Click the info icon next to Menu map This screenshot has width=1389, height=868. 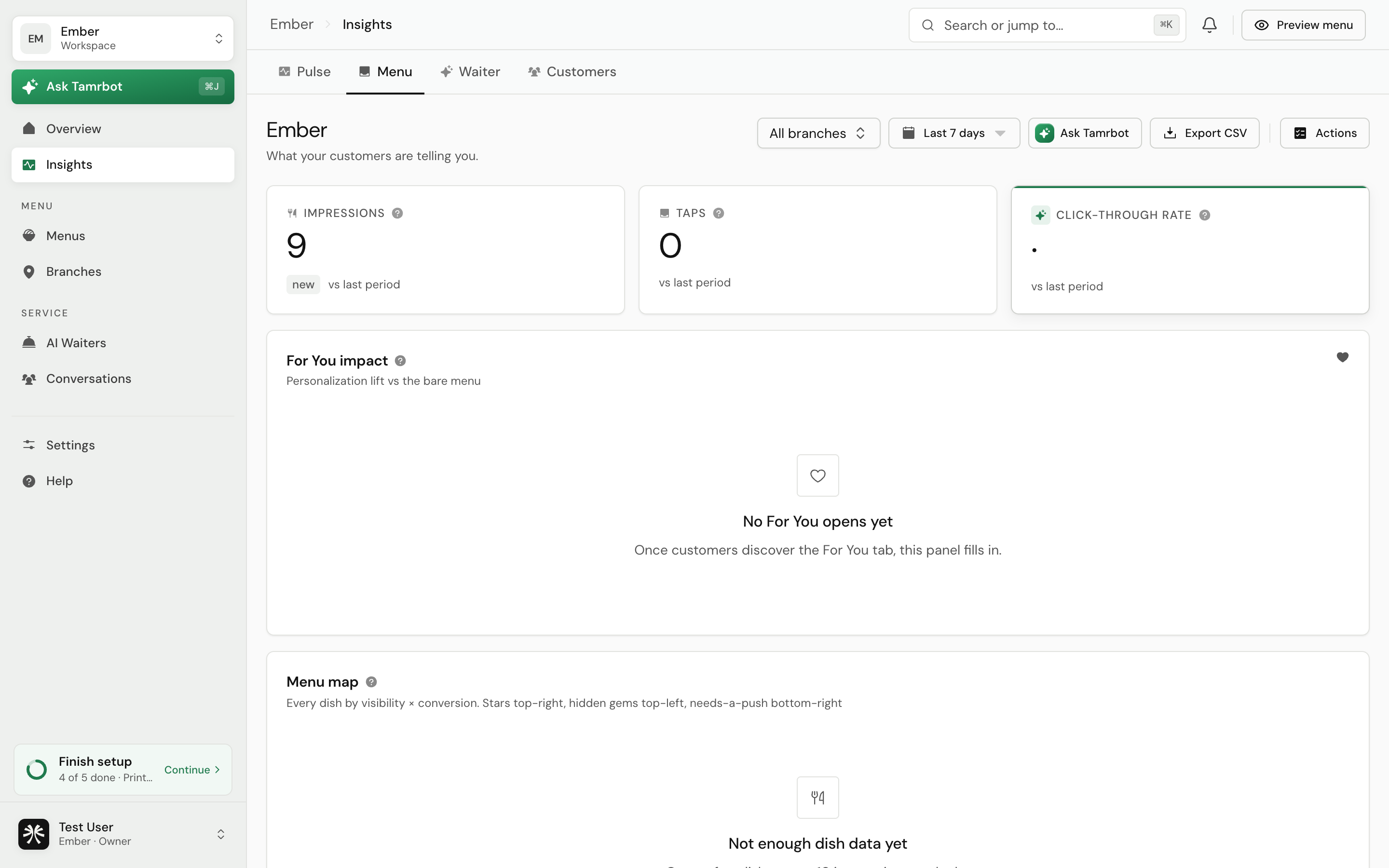click(371, 681)
